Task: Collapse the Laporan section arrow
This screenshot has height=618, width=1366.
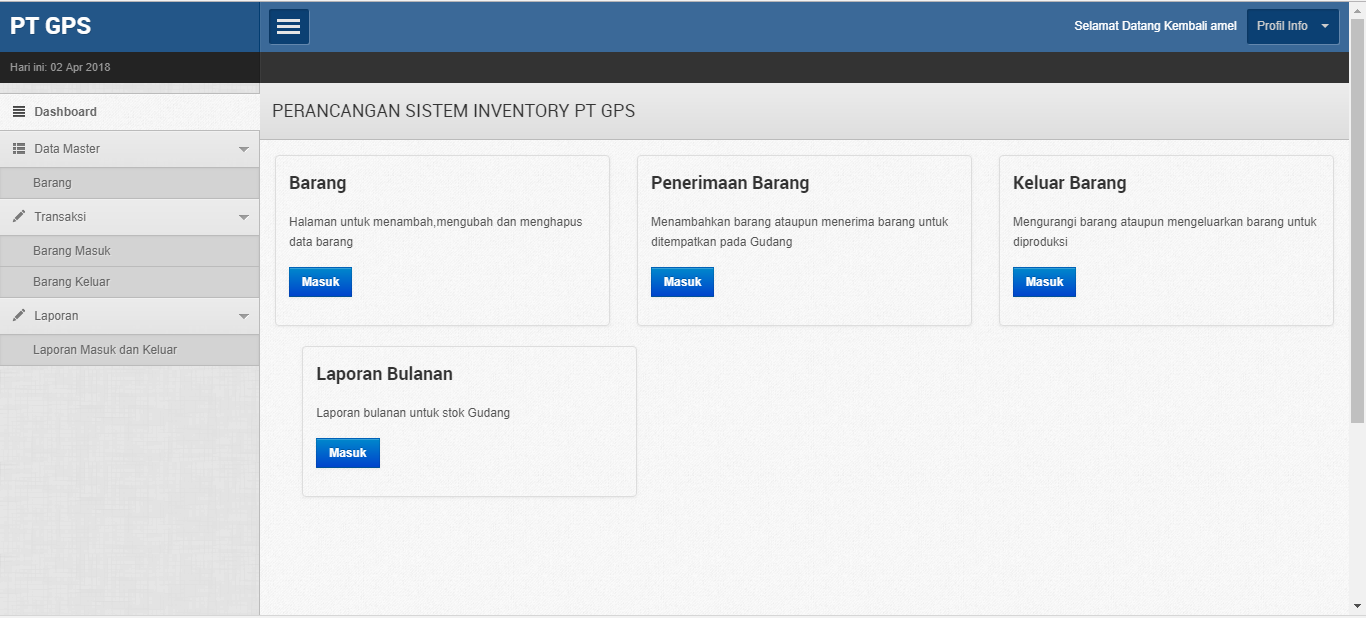Action: coord(243,316)
